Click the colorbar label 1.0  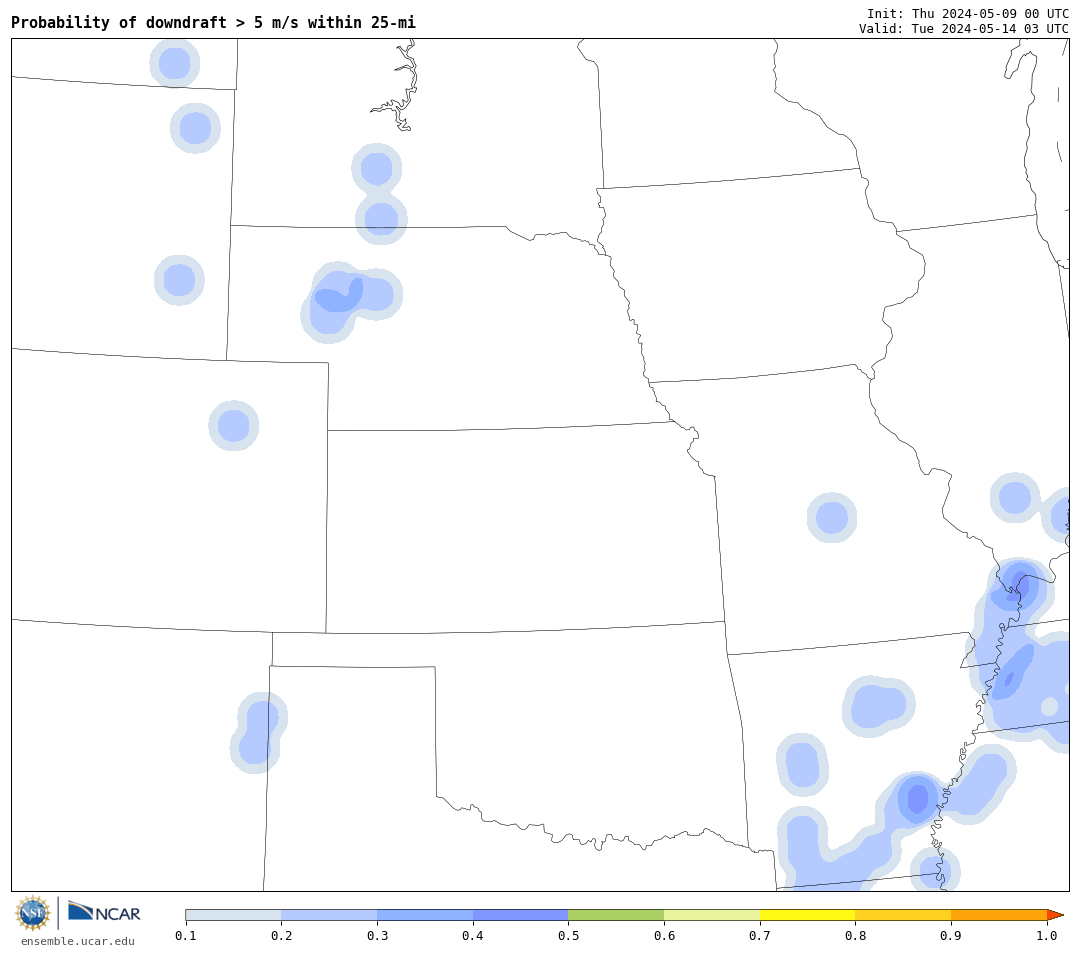1047,935
